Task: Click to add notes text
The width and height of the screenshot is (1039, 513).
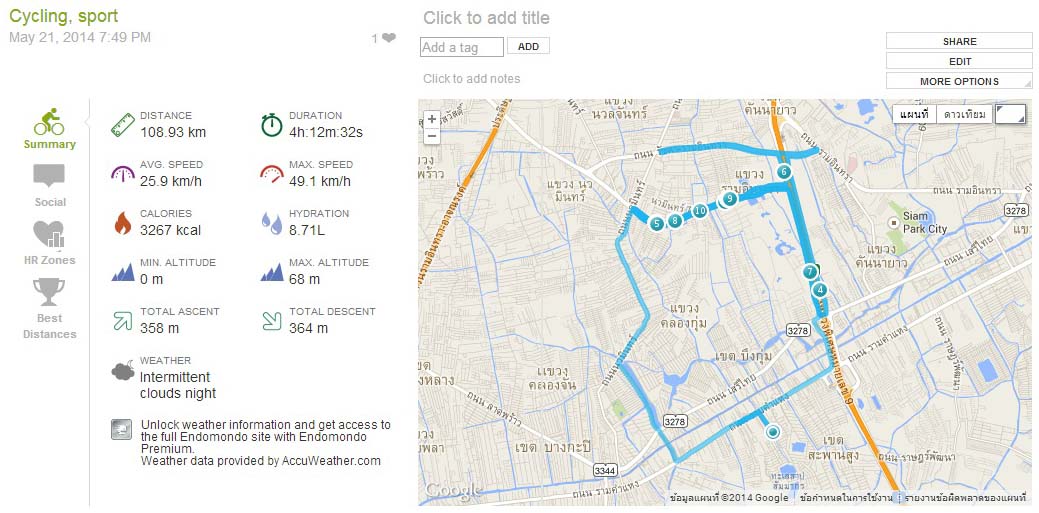Action: (472, 79)
